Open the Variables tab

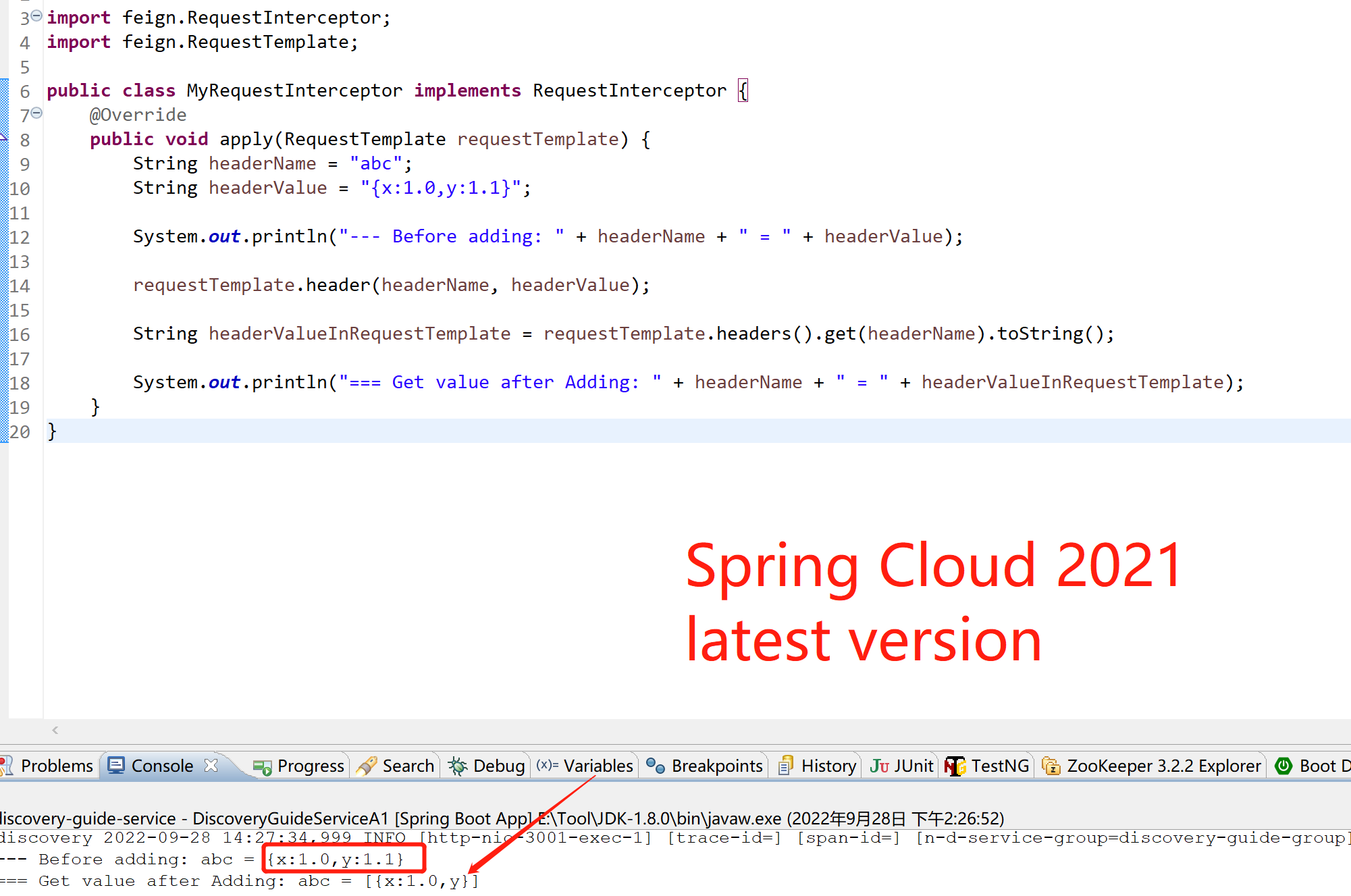coord(598,766)
